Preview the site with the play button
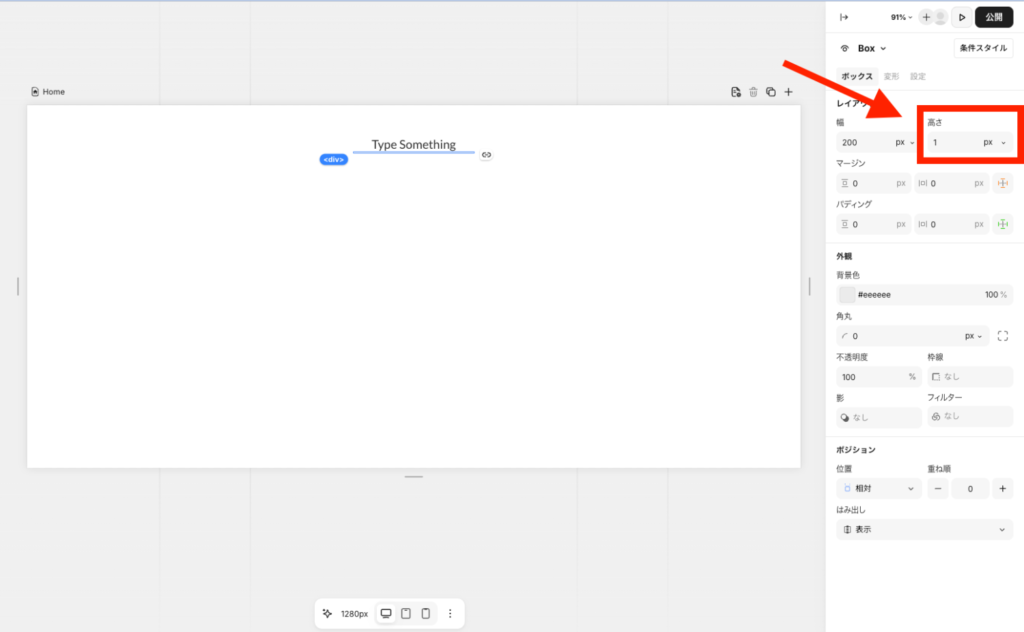Screen dimensions: 1024x632 tap(962, 17)
